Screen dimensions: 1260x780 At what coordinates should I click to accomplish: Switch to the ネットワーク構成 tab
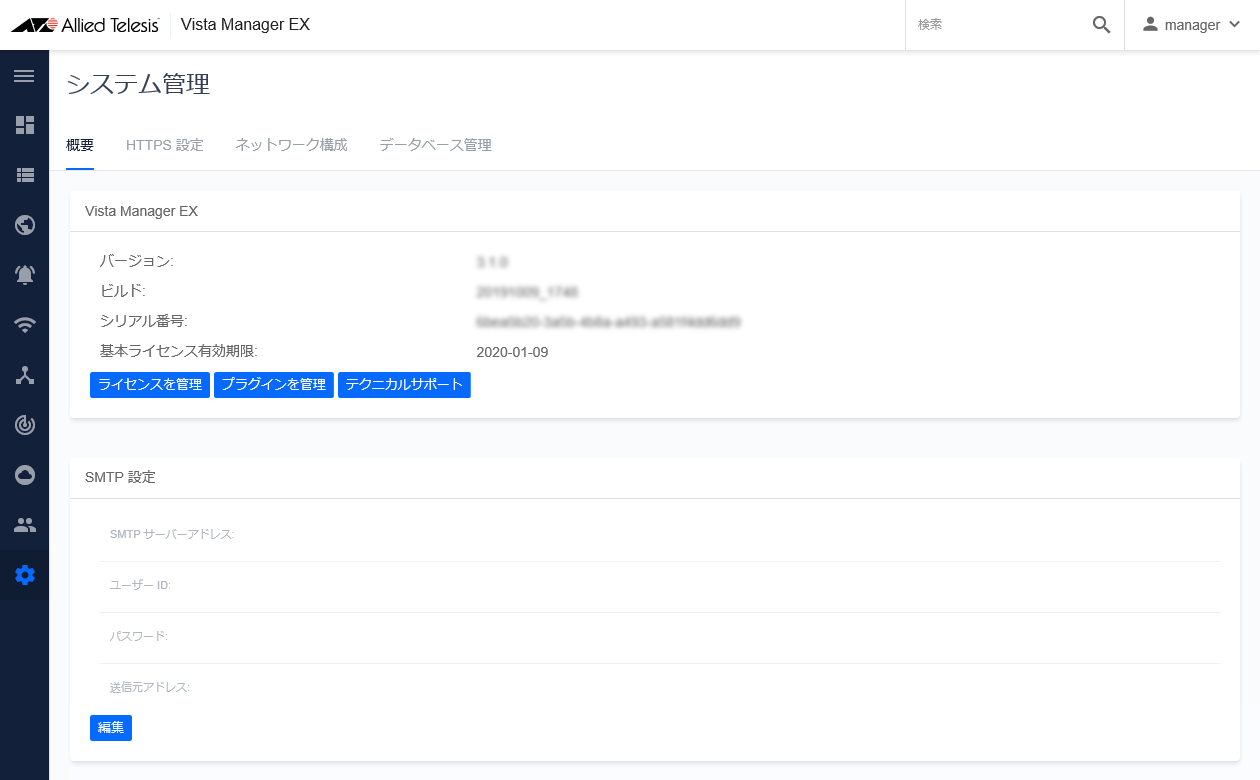click(x=291, y=145)
